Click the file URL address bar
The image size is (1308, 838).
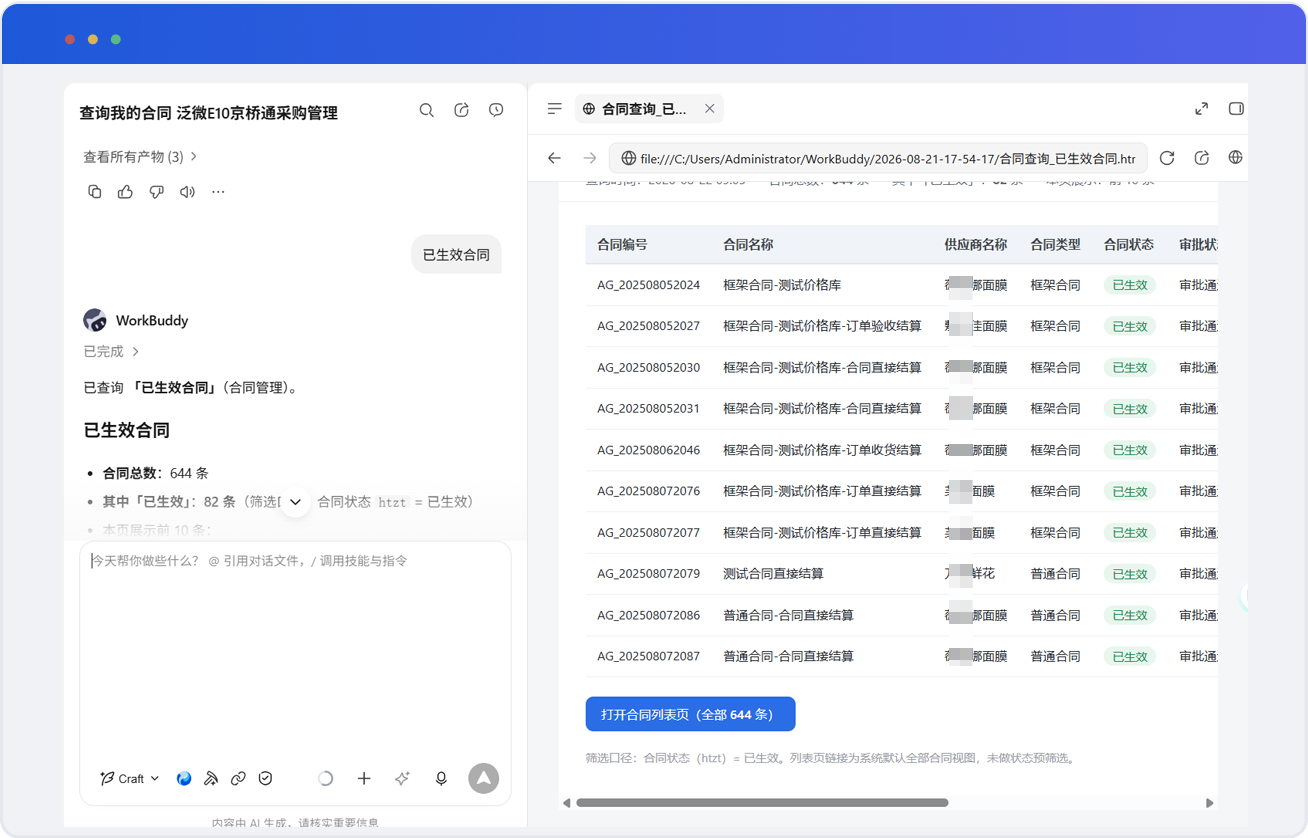pos(878,158)
